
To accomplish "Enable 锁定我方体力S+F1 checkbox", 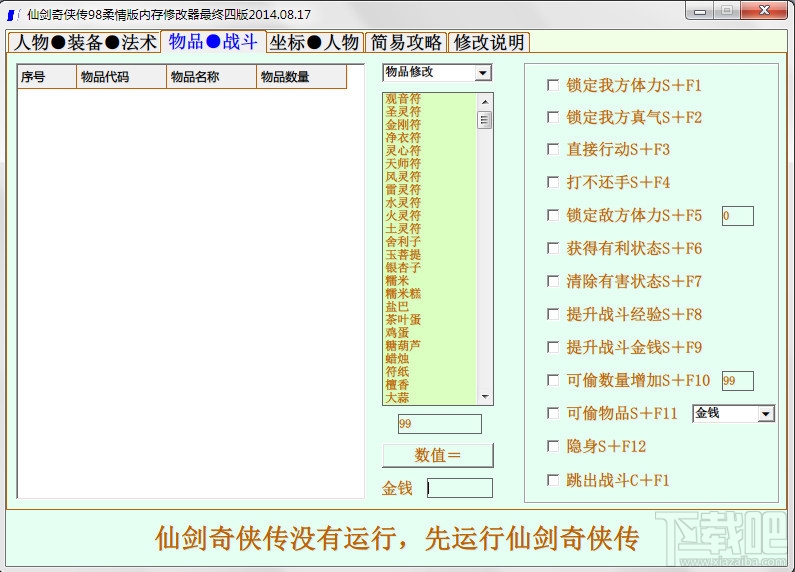I will pos(553,85).
